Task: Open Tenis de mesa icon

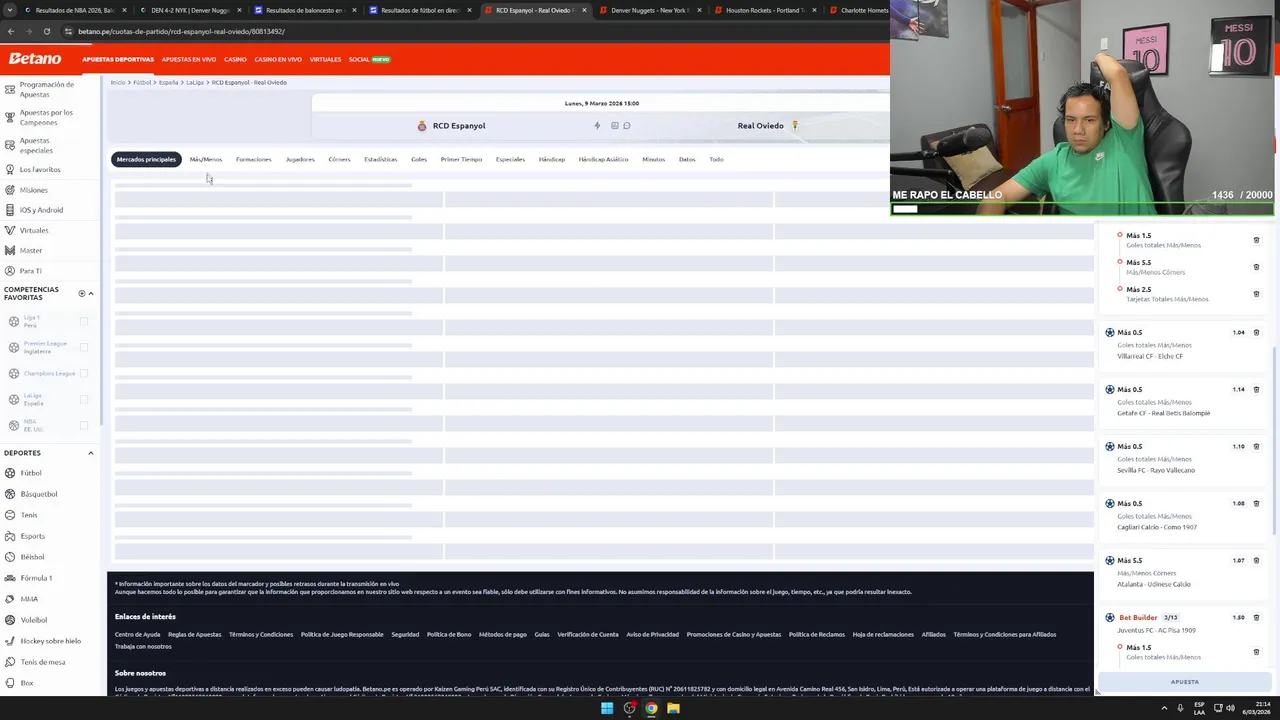Action: (11, 662)
